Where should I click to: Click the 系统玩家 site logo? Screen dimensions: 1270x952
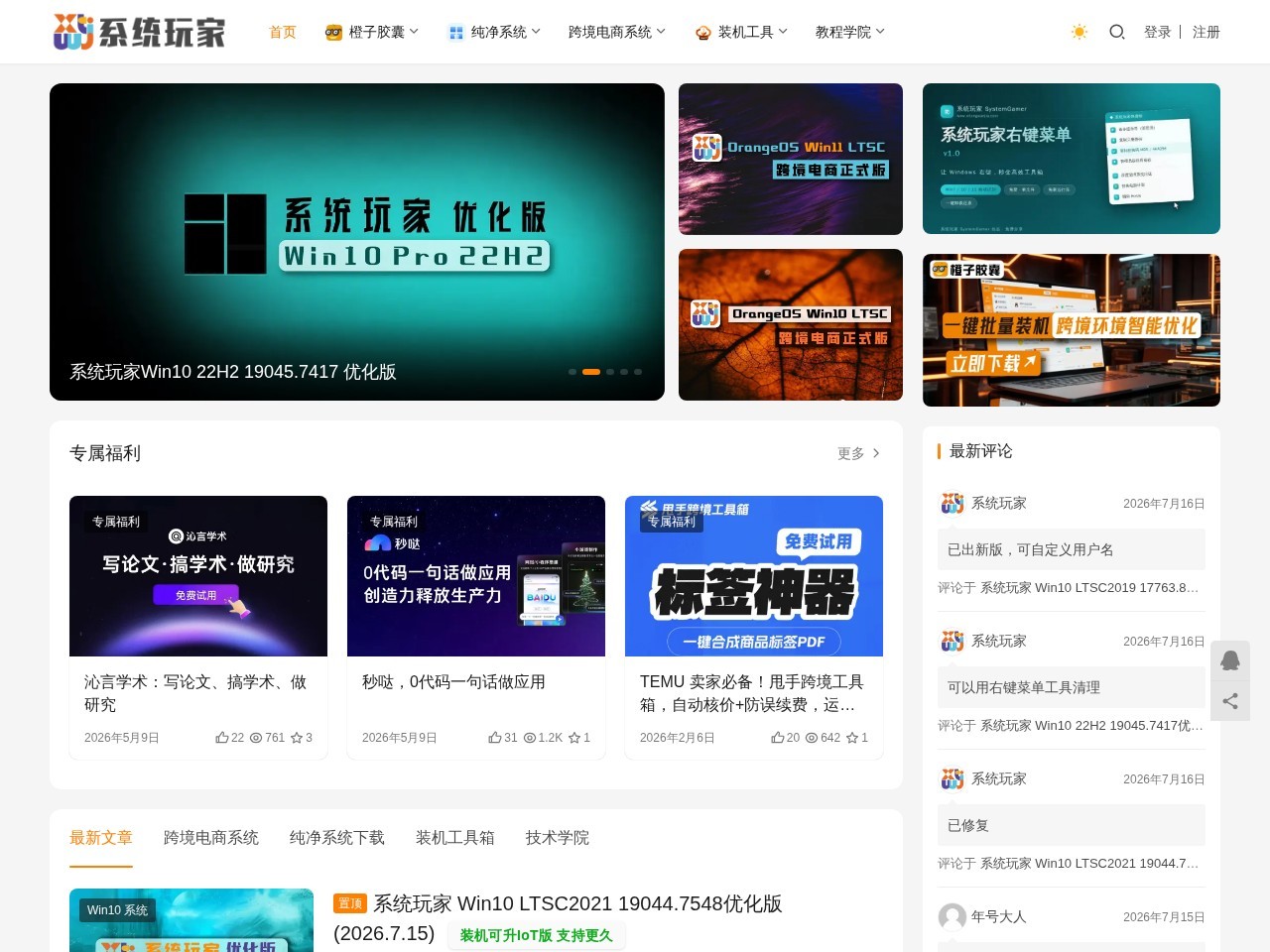(x=139, y=32)
